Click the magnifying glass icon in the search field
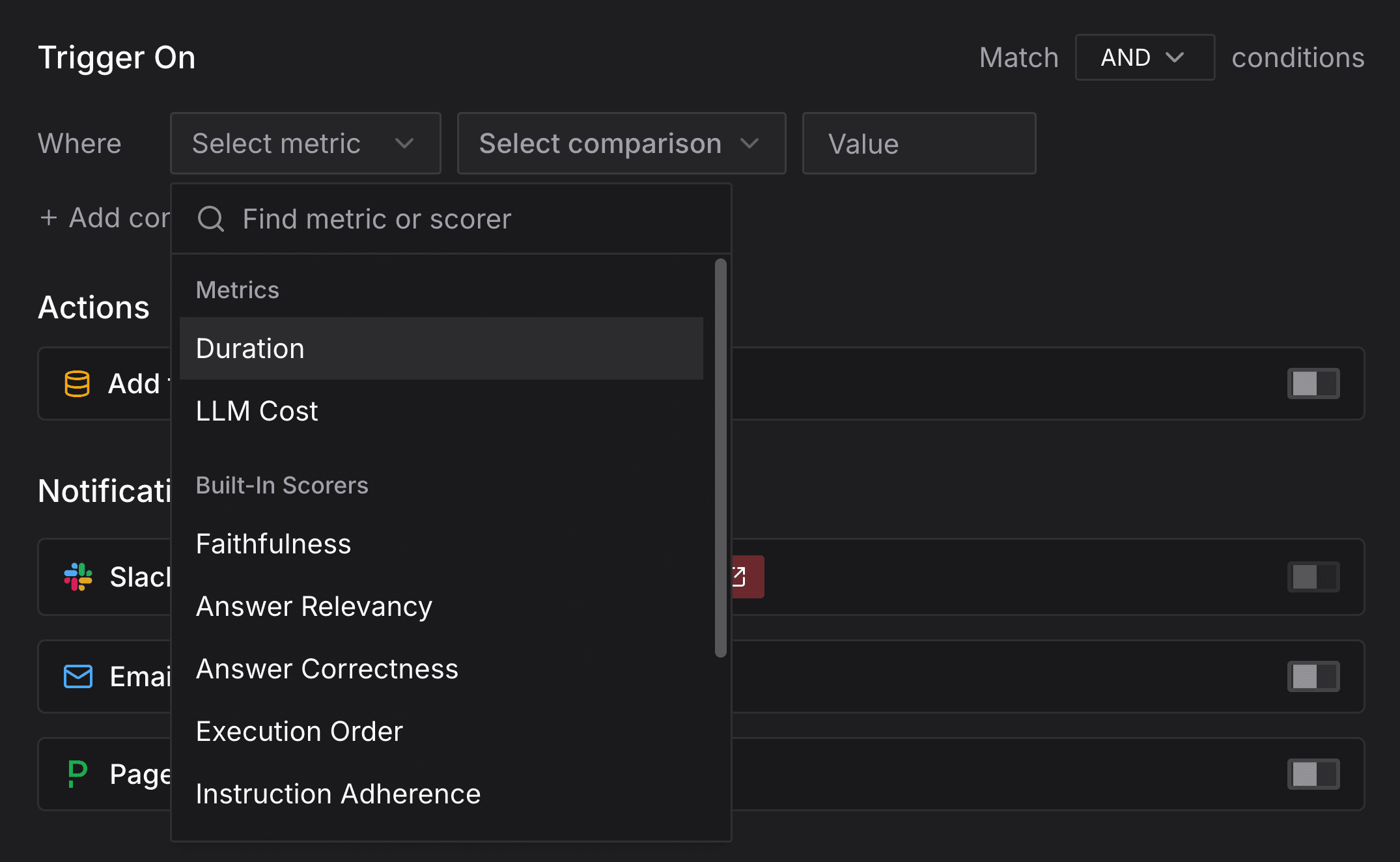 click(210, 219)
